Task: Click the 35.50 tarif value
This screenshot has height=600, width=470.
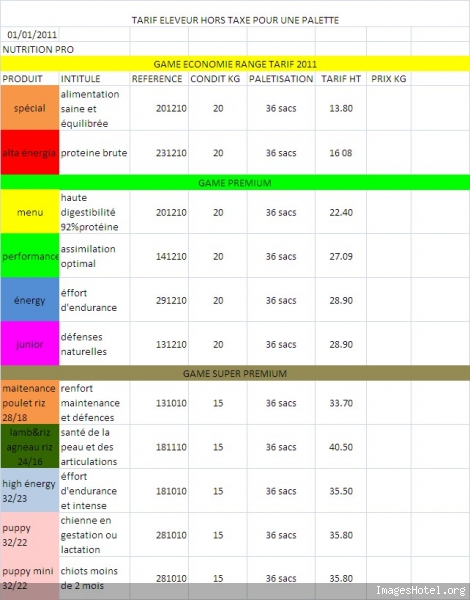Action: point(341,491)
